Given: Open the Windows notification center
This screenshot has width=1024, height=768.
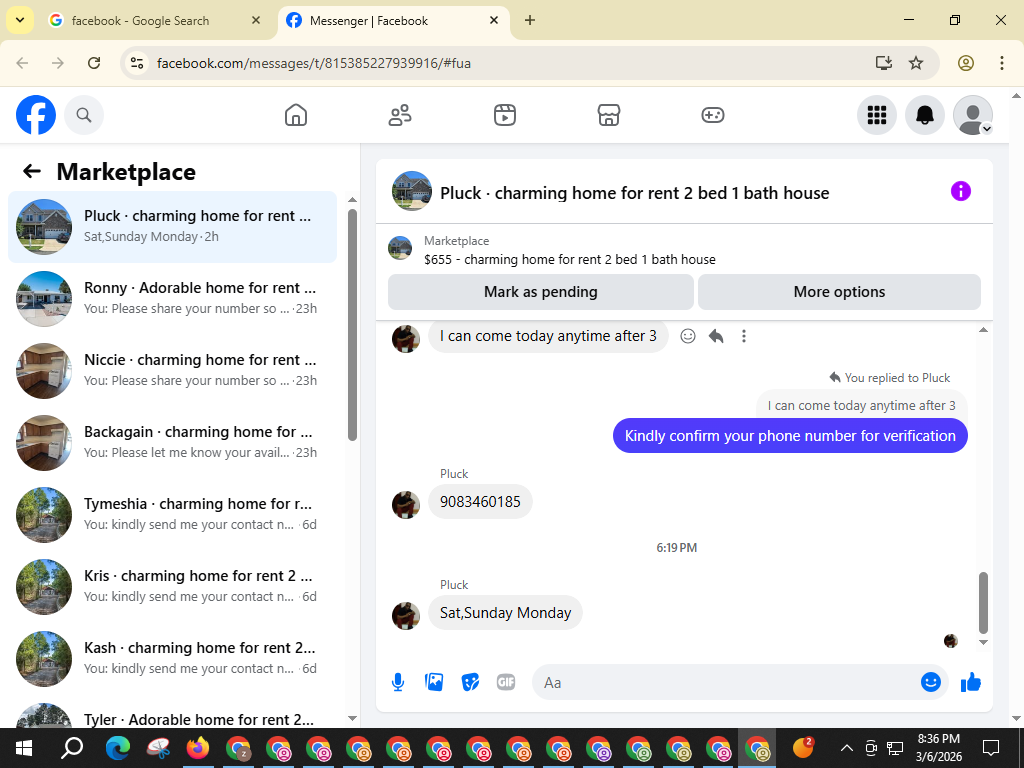Looking at the screenshot, I should (x=991, y=748).
